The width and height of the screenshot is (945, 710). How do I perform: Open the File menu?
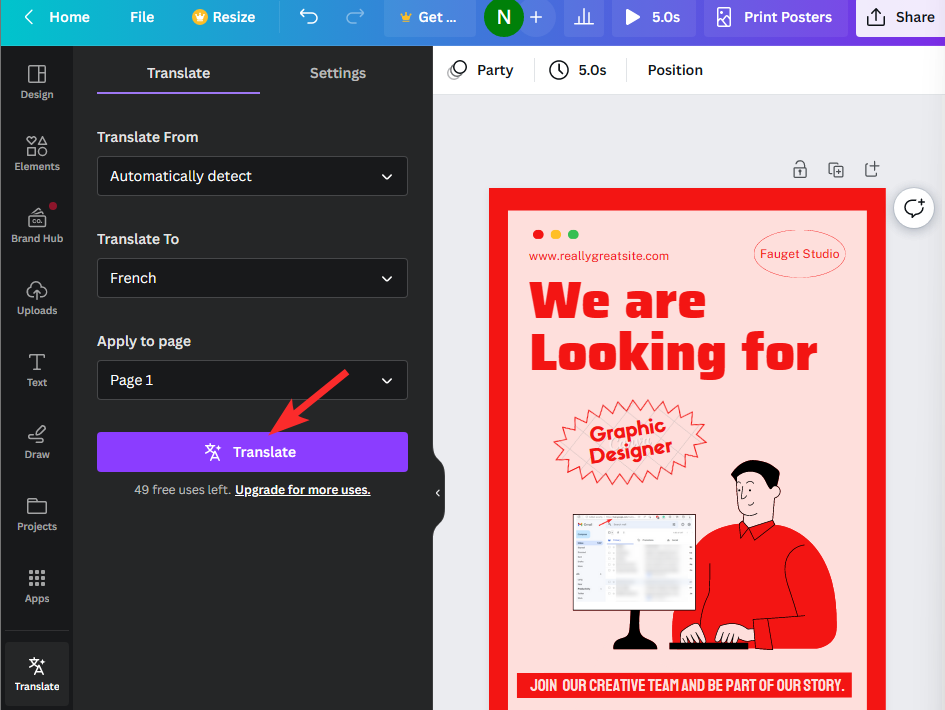coord(142,17)
